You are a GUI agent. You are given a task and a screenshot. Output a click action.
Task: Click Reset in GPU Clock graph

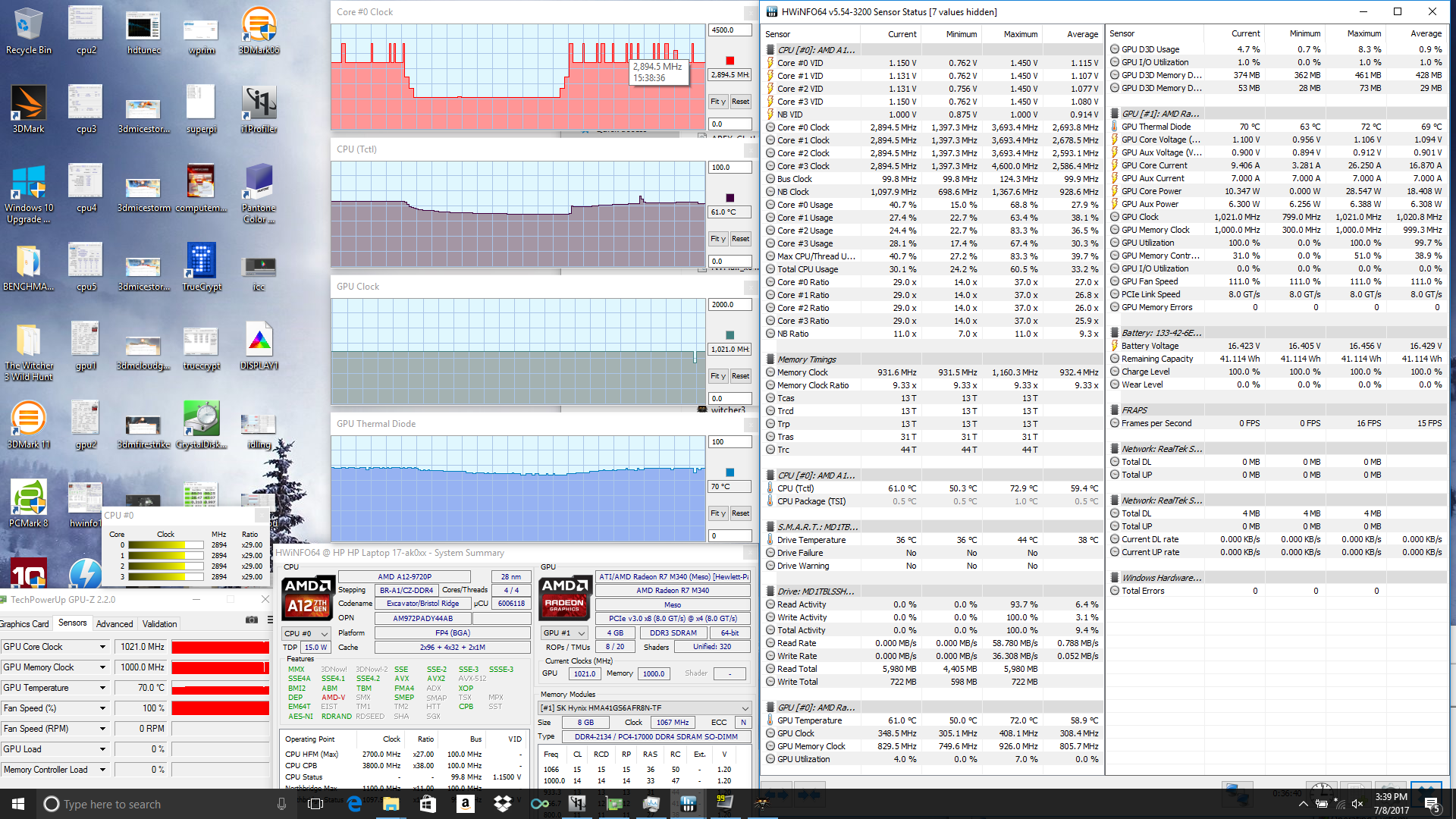point(741,376)
